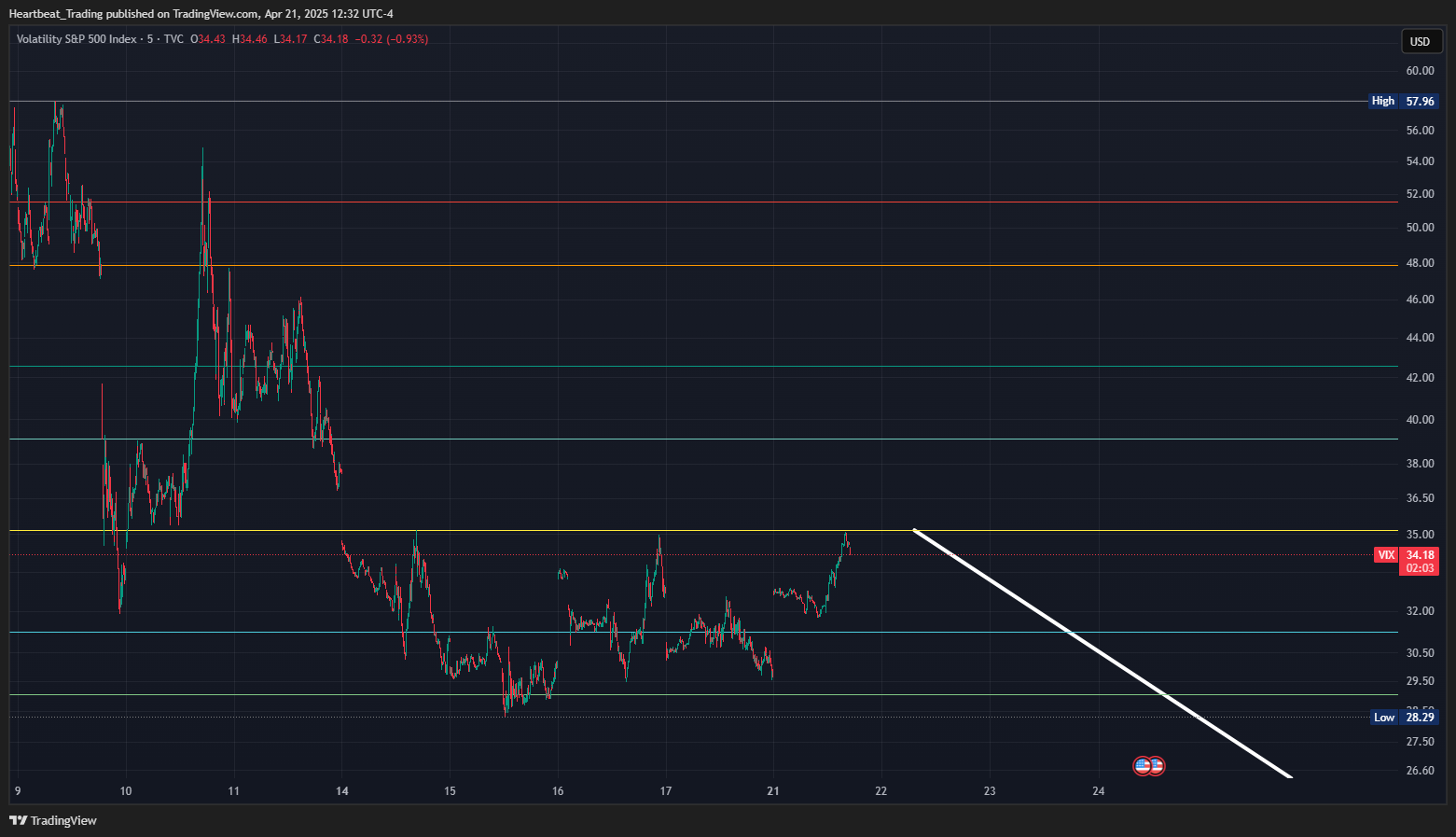Click date label 23 on time axis
Image resolution: width=1456 pixels, height=837 pixels.
990,791
